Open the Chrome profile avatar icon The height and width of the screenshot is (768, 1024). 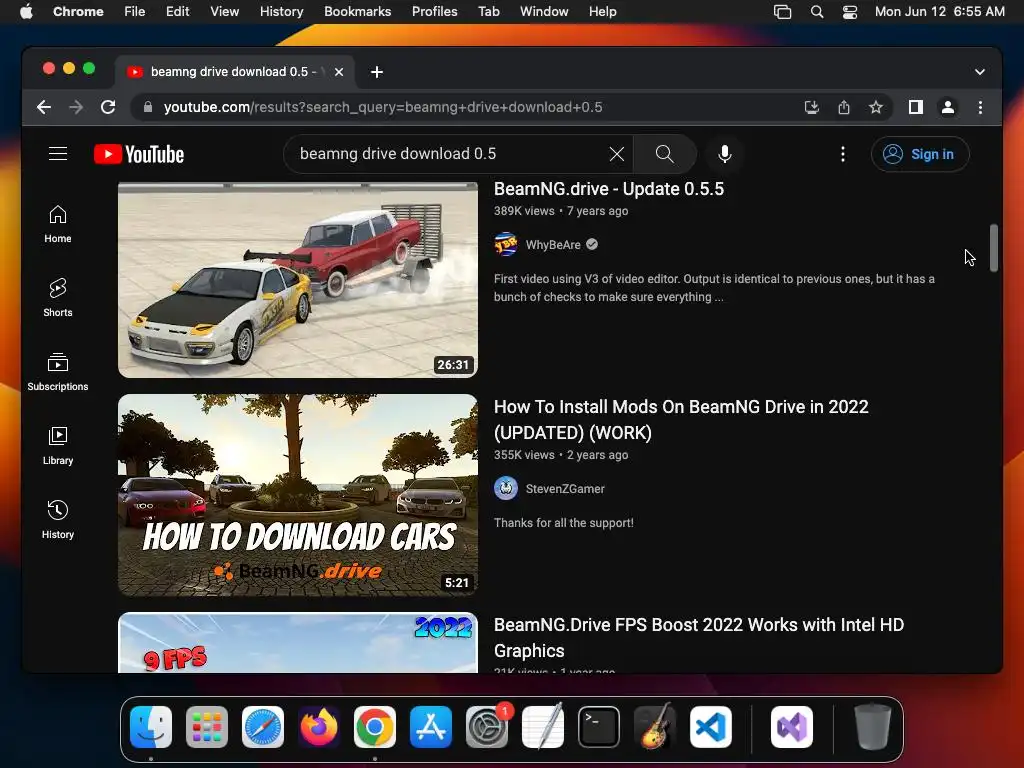click(948, 107)
